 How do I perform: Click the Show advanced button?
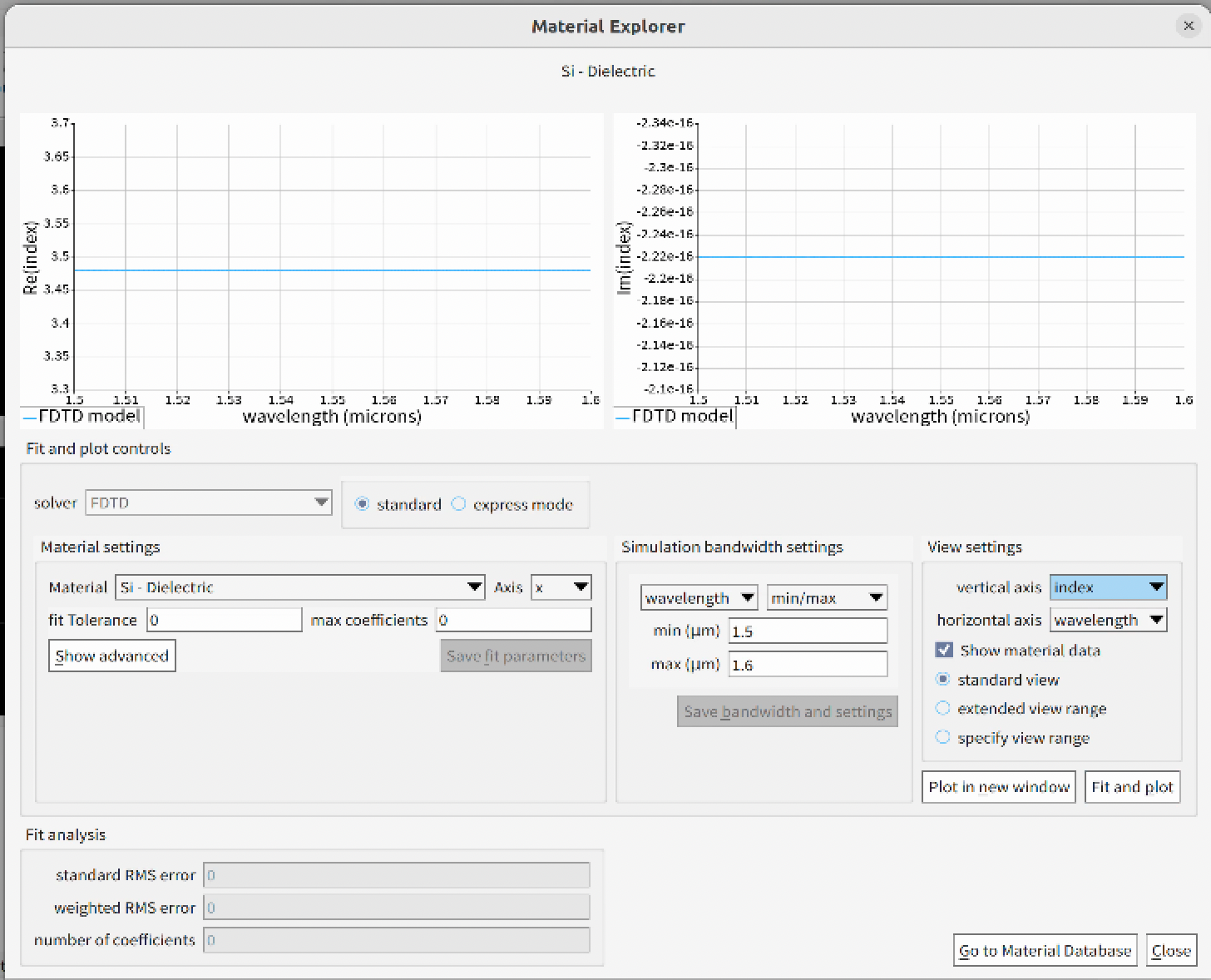point(112,656)
